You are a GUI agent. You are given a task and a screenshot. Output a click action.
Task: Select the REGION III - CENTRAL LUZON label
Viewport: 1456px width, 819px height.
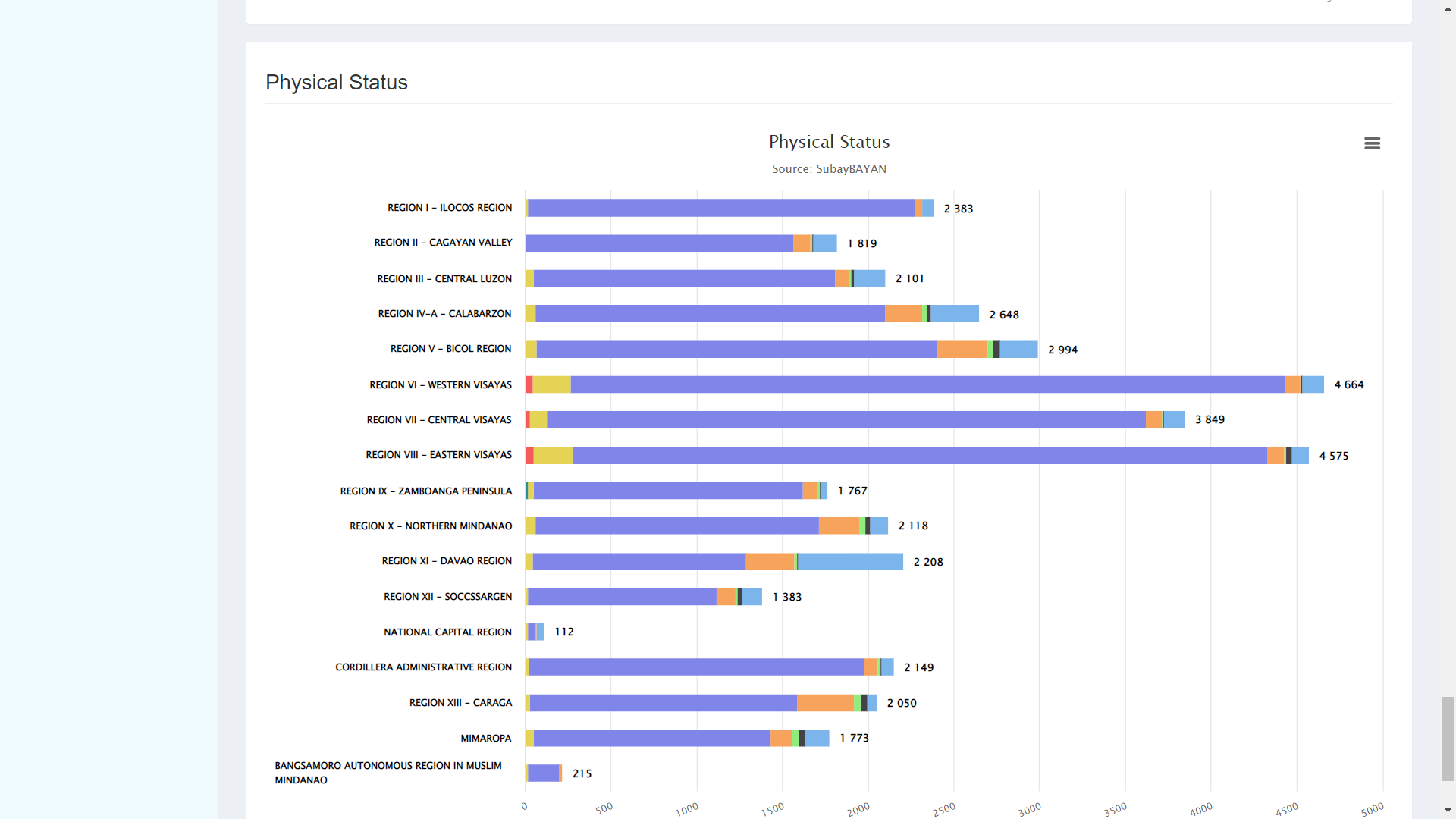[444, 279]
